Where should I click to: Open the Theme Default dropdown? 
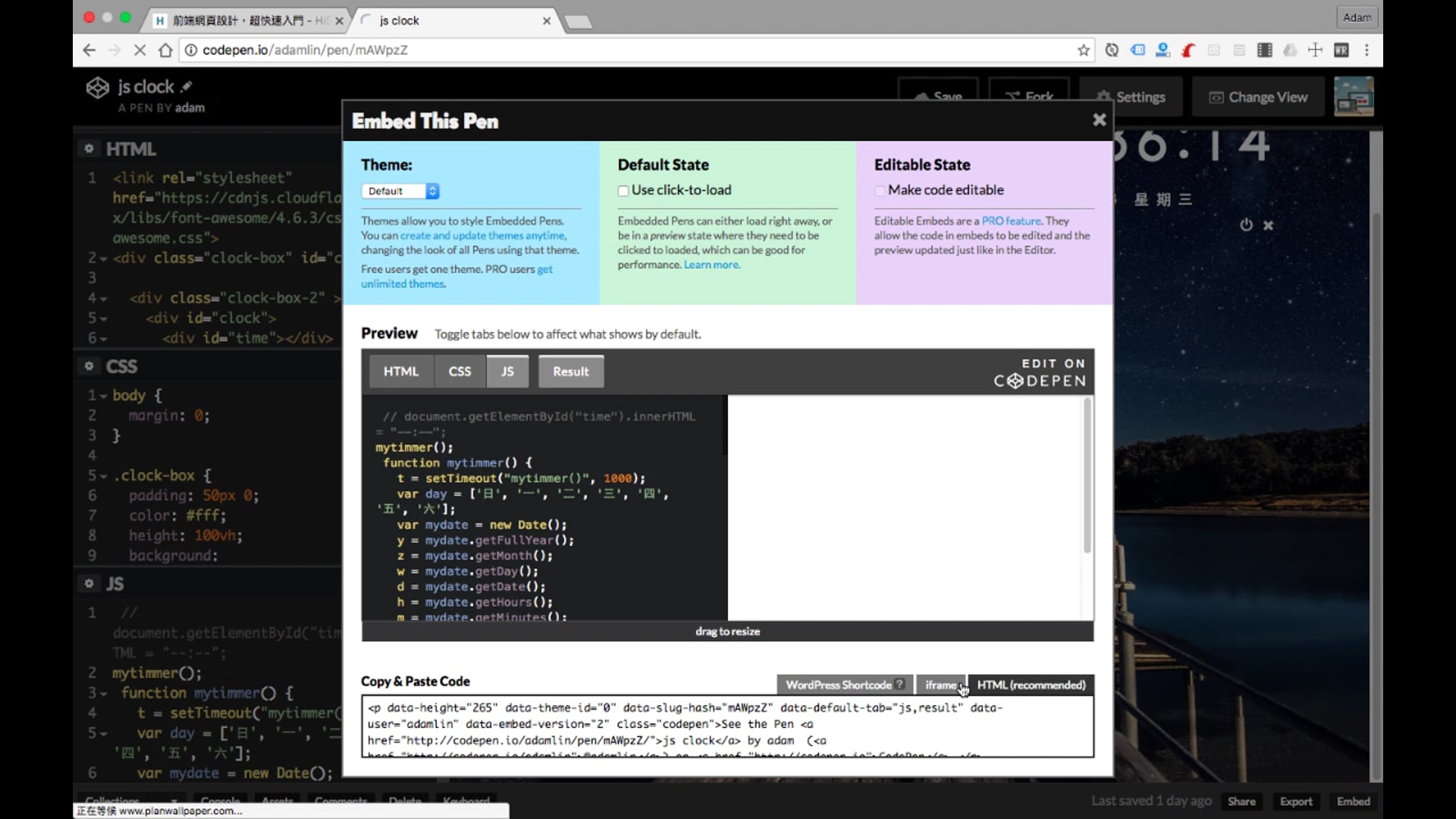[400, 191]
